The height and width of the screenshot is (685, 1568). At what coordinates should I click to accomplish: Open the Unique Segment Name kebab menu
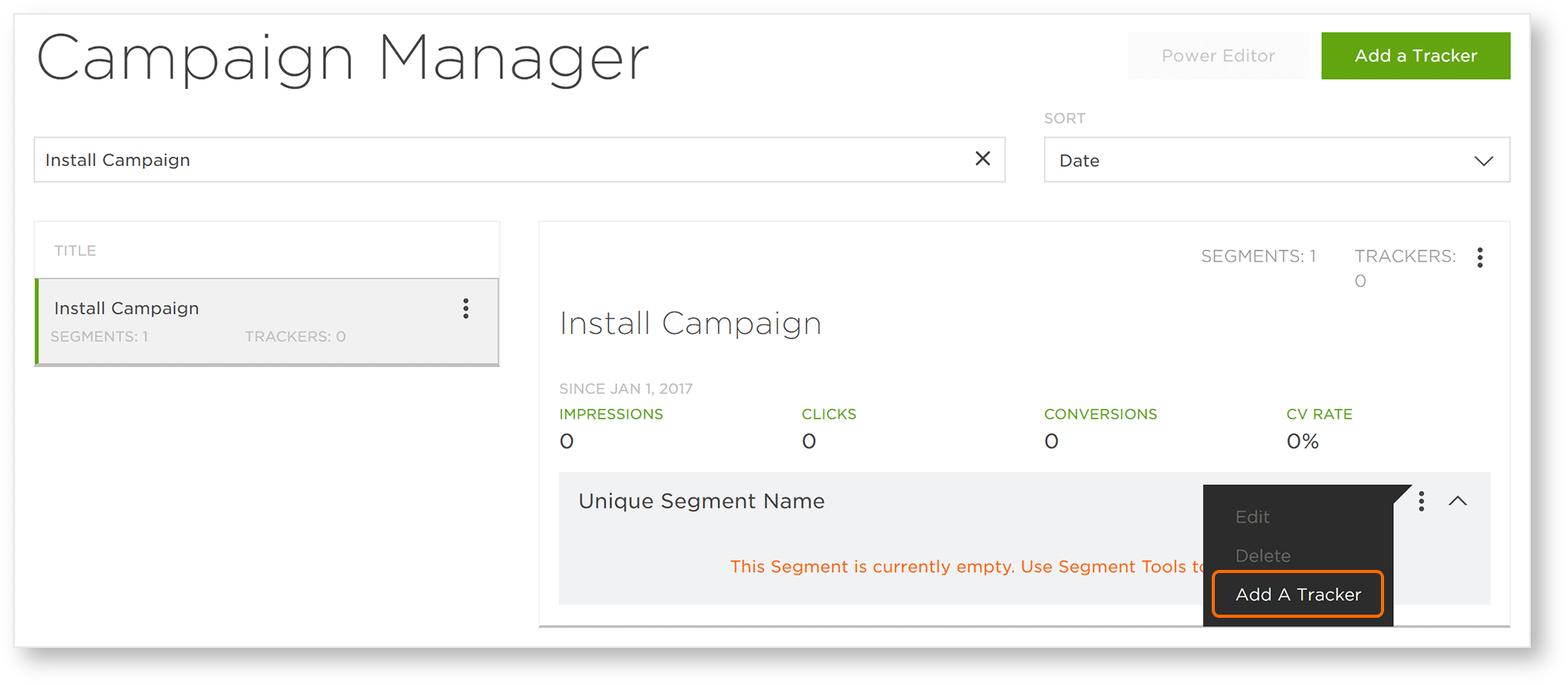click(x=1421, y=501)
